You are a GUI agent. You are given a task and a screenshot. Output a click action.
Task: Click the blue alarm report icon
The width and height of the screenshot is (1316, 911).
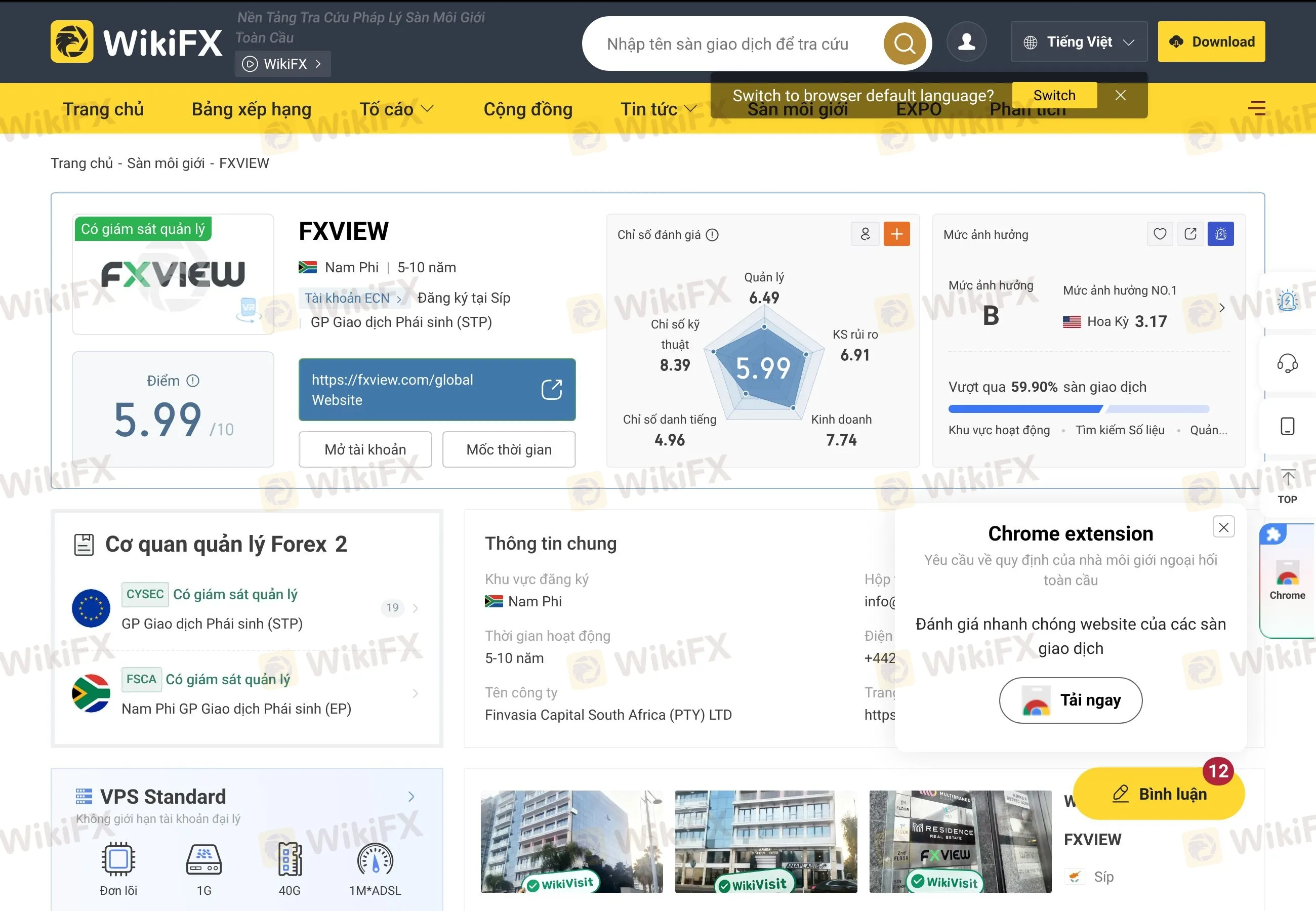pos(1221,234)
